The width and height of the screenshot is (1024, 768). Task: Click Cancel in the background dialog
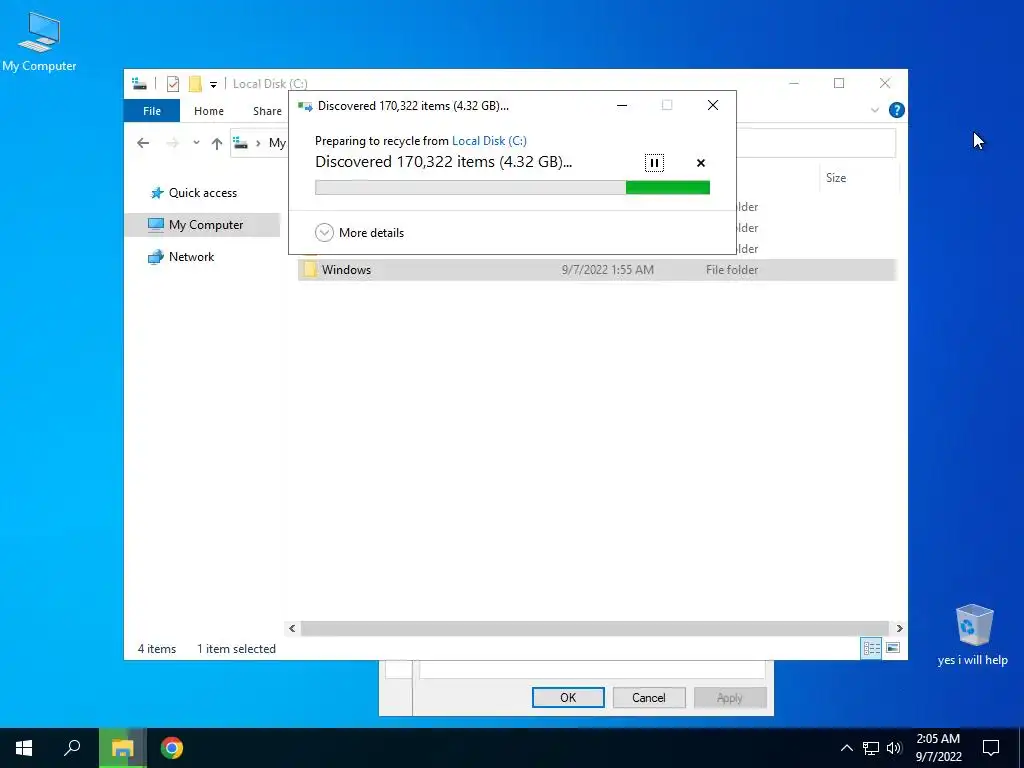pyautogui.click(x=648, y=697)
